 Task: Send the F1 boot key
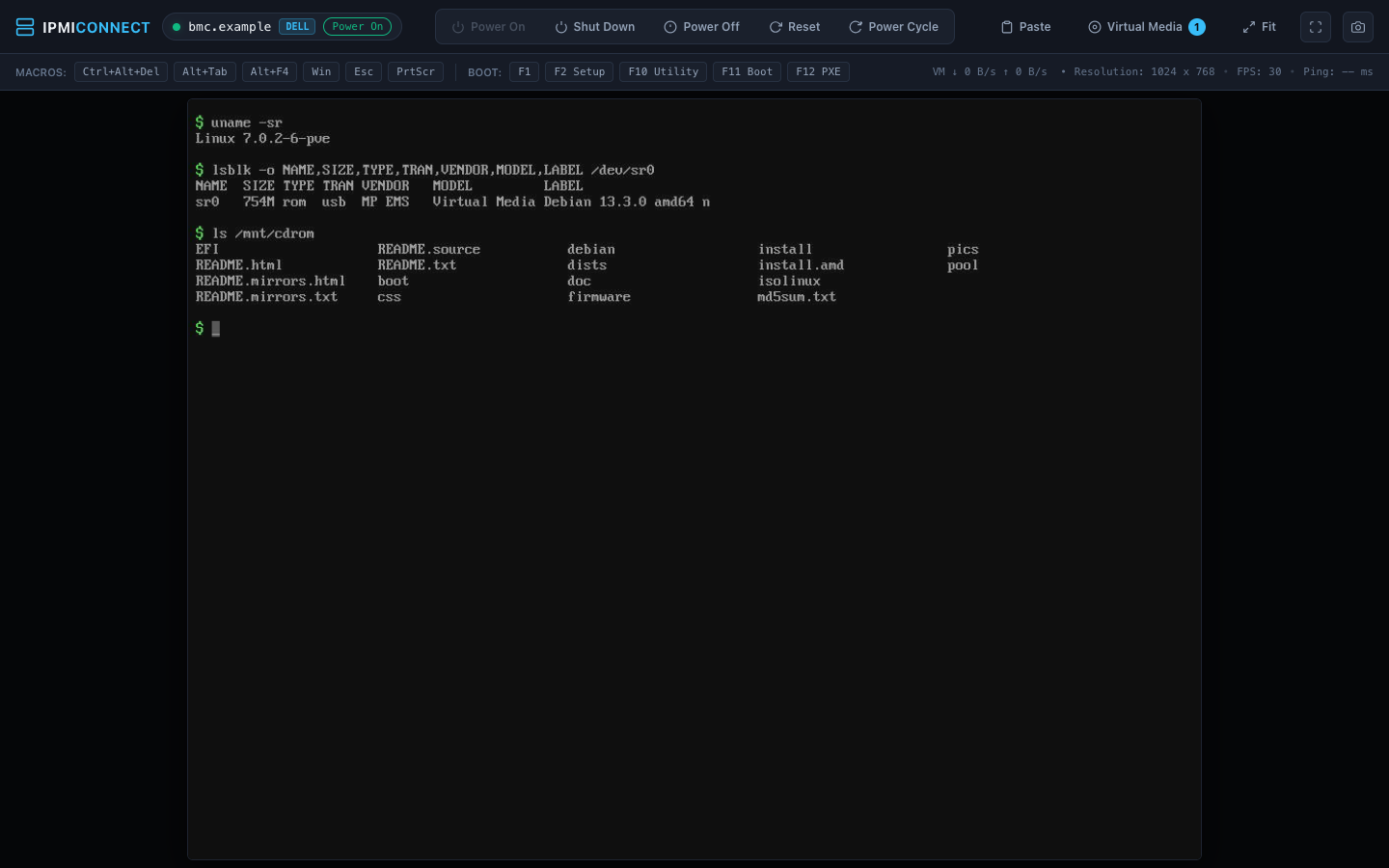tap(525, 72)
